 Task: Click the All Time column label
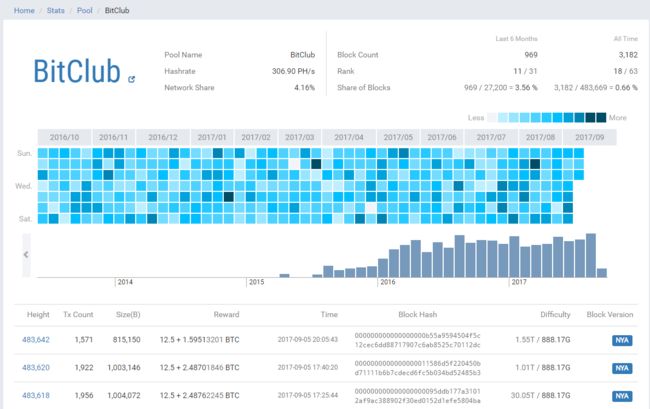626,39
